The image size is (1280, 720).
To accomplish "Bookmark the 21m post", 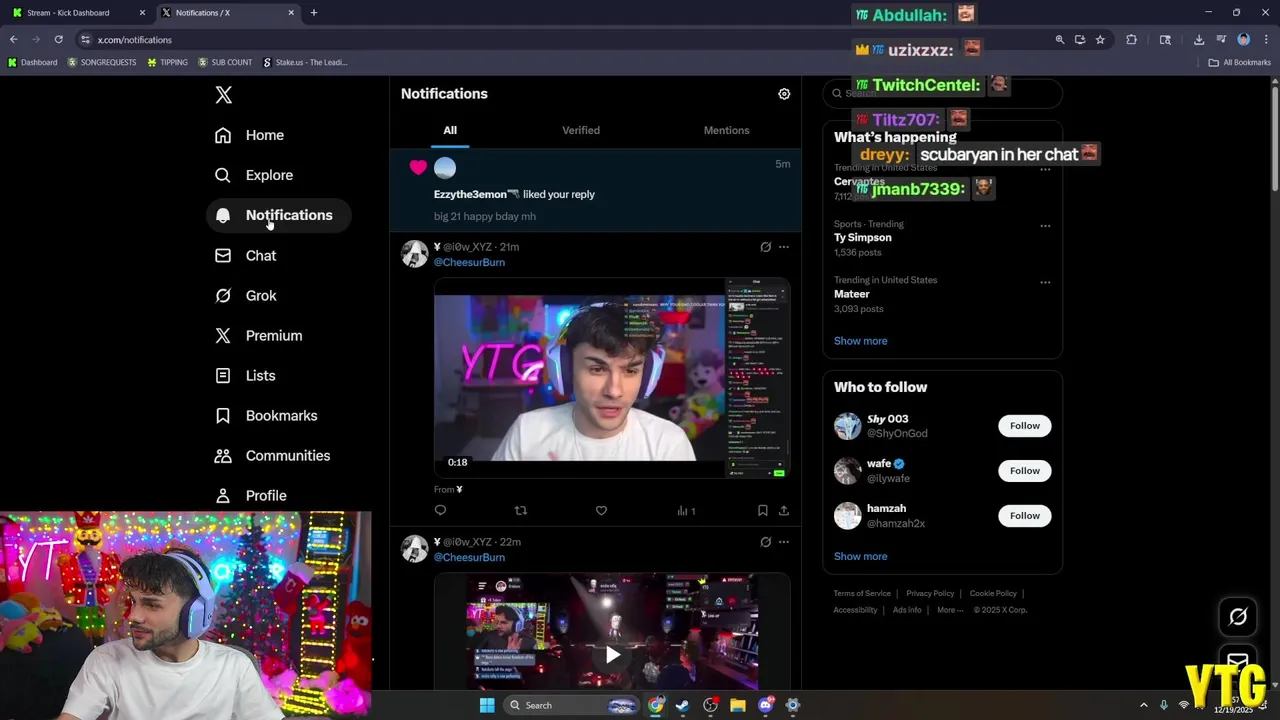I will (x=762, y=511).
